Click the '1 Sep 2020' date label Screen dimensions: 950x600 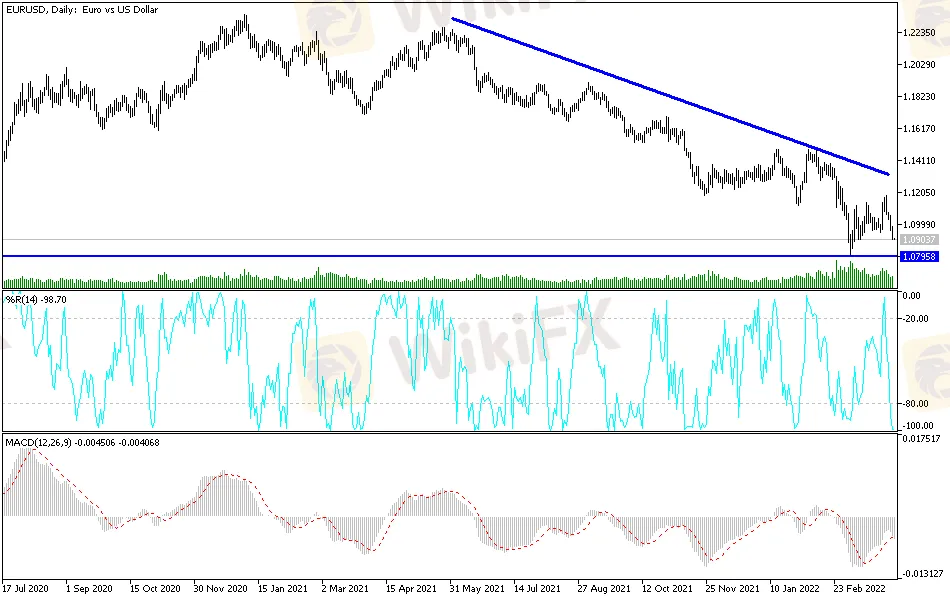pyautogui.click(x=89, y=588)
